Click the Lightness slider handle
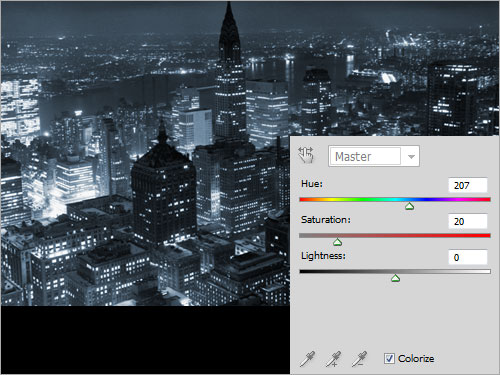The width and height of the screenshot is (500, 375). pyautogui.click(x=395, y=278)
